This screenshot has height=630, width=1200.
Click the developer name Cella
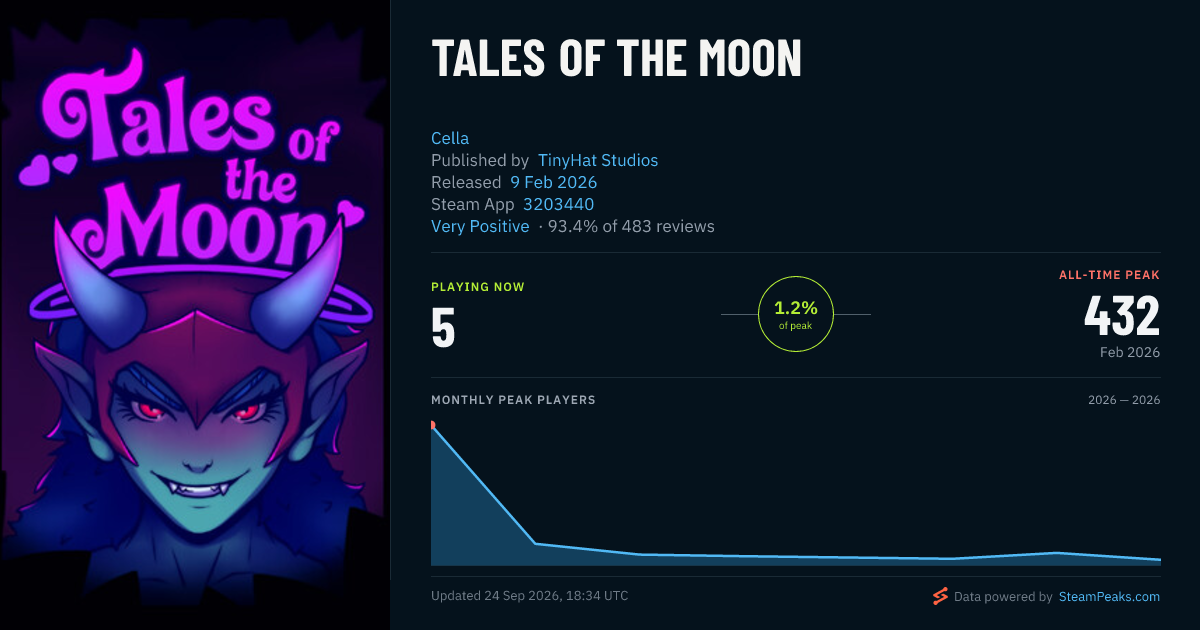point(450,138)
